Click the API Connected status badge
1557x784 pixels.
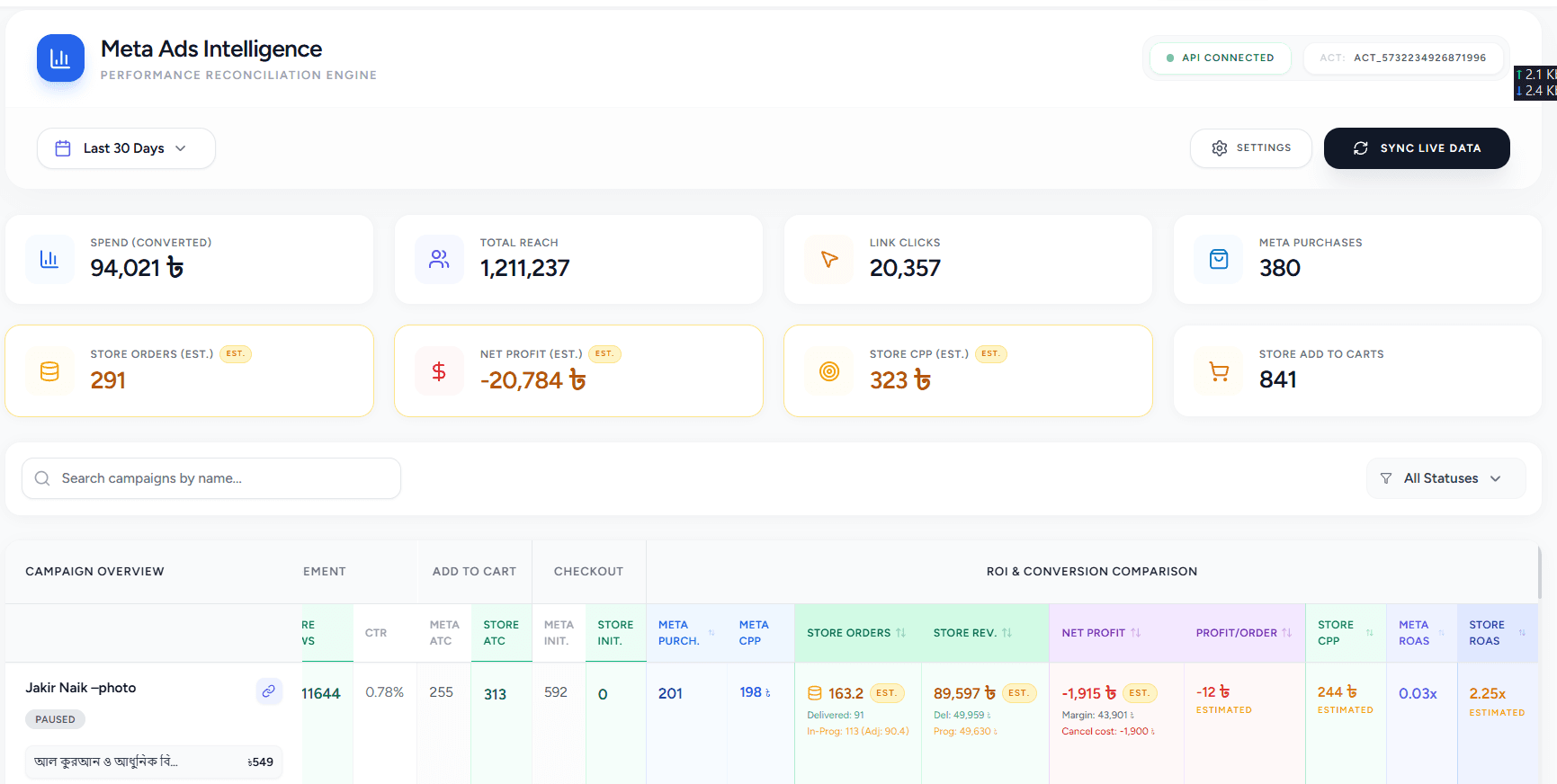pyautogui.click(x=1221, y=58)
